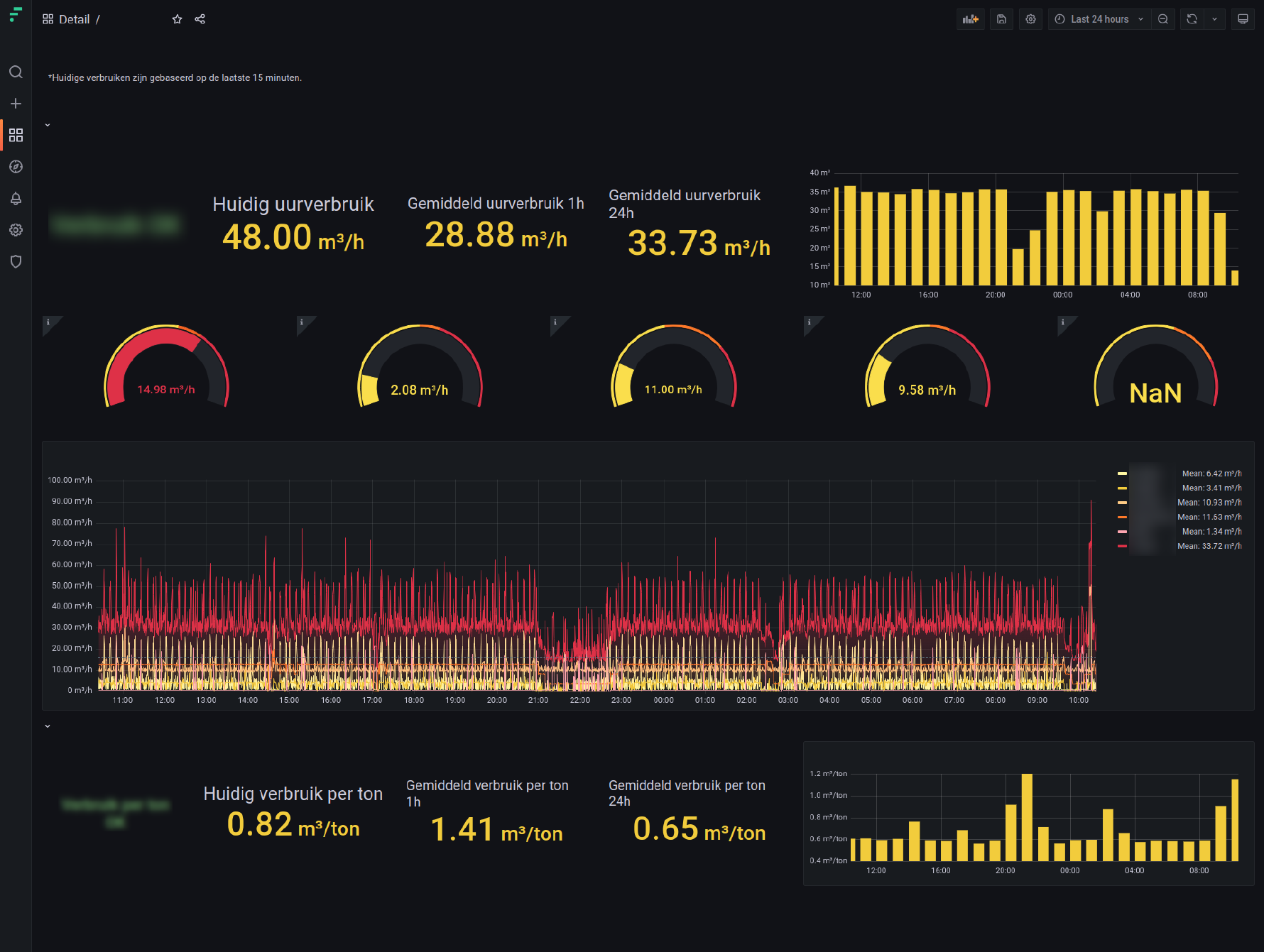
Task: Open the Alerting bell icon
Action: 16,198
